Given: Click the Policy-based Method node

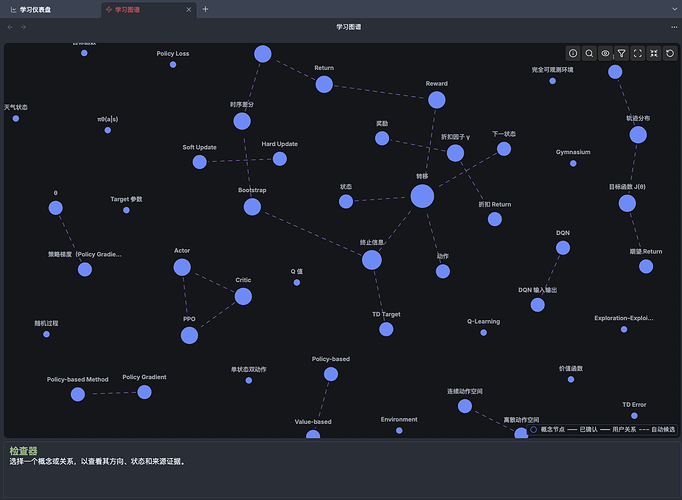Looking at the screenshot, I should (78, 394).
